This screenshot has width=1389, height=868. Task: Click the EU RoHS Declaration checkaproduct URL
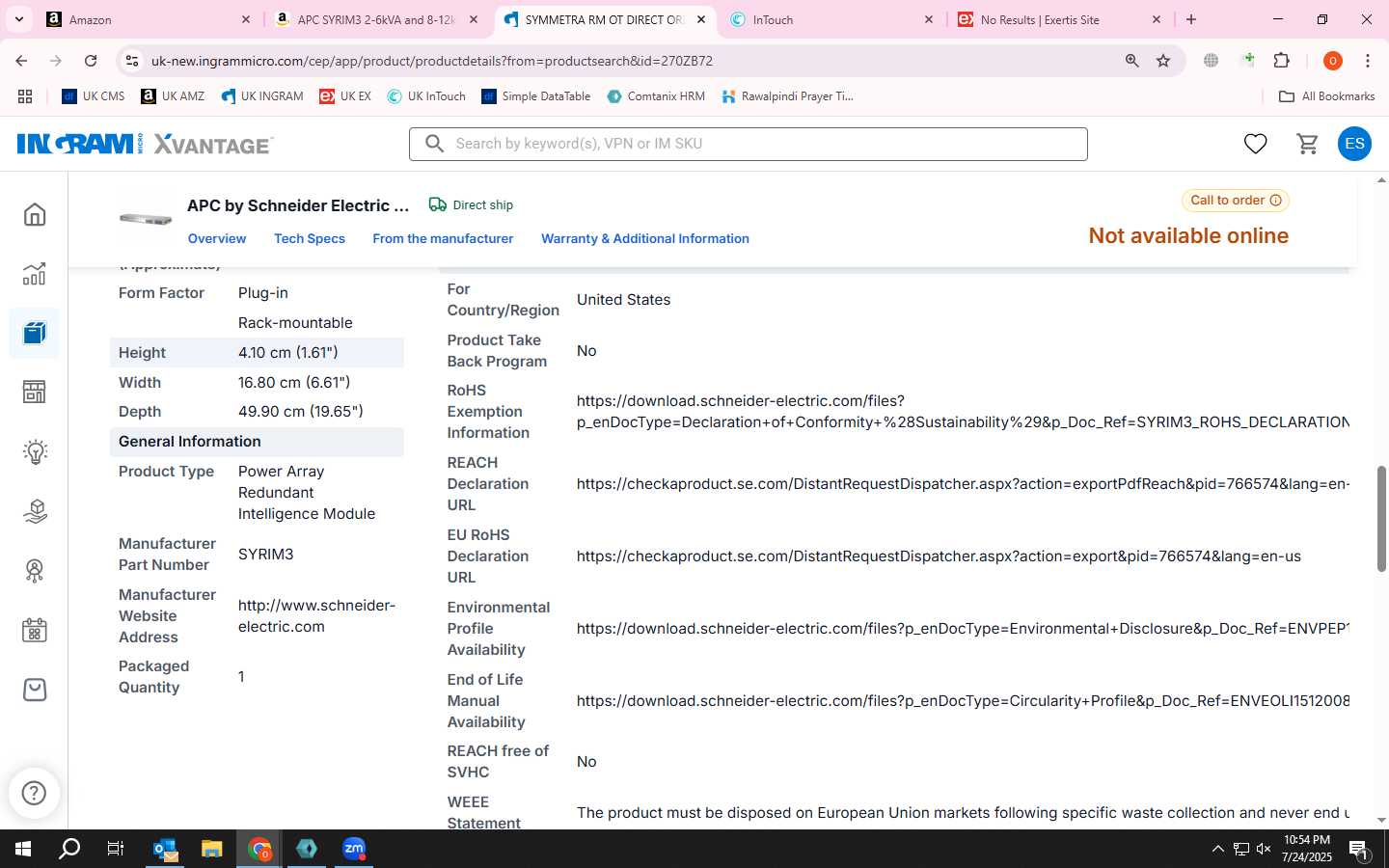coord(939,556)
